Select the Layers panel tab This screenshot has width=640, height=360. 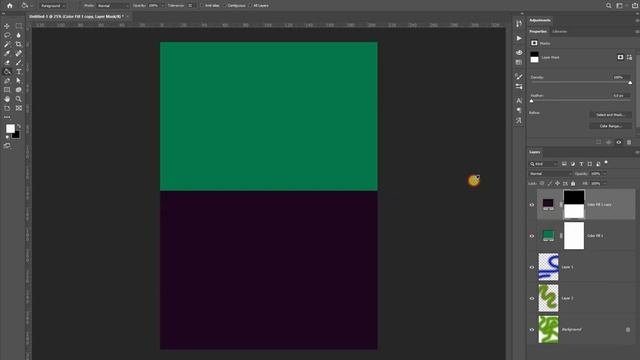535,152
